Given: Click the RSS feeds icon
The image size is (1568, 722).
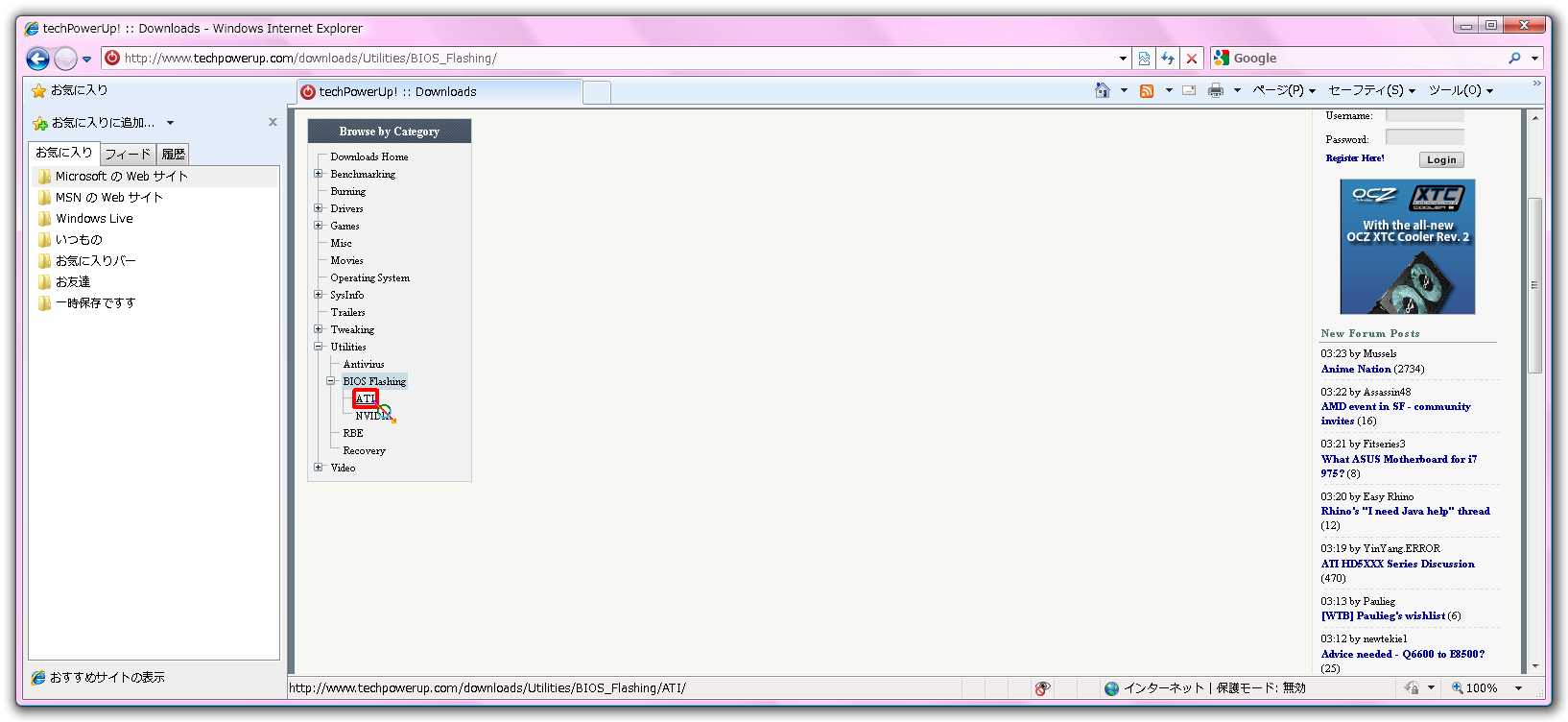Looking at the screenshot, I should click(1147, 91).
